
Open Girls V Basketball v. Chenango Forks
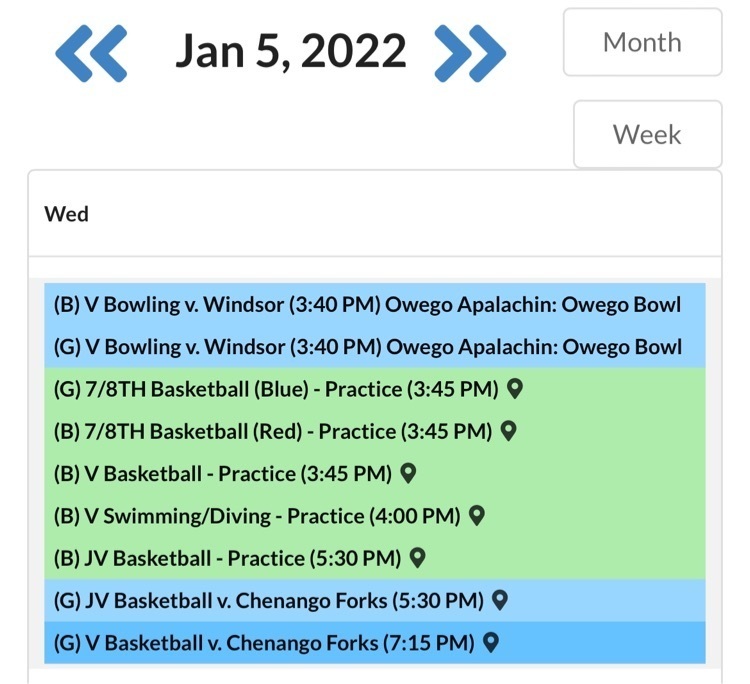[x=264, y=642]
